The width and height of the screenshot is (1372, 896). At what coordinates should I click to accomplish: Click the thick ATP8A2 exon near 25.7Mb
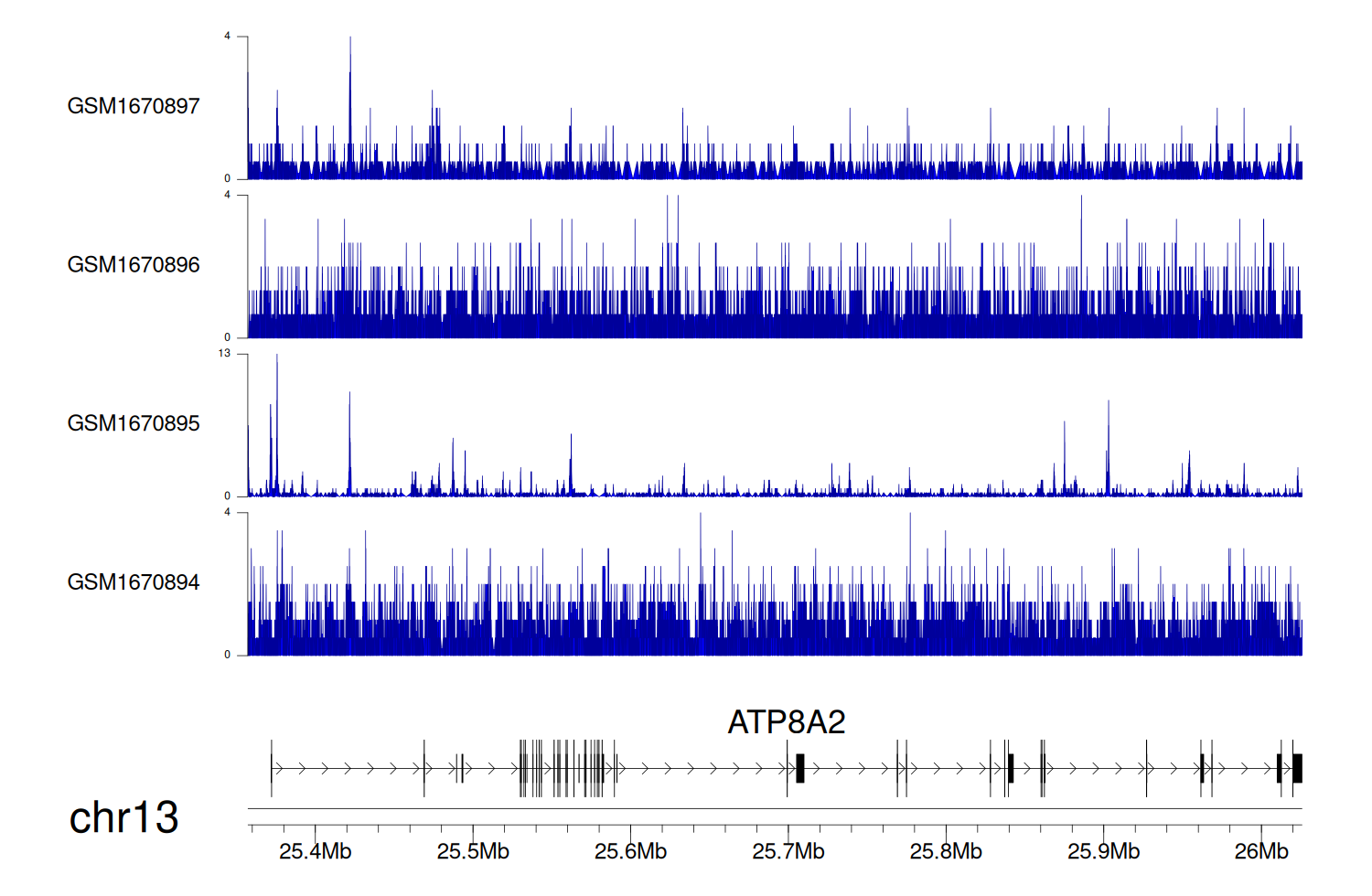point(800,768)
